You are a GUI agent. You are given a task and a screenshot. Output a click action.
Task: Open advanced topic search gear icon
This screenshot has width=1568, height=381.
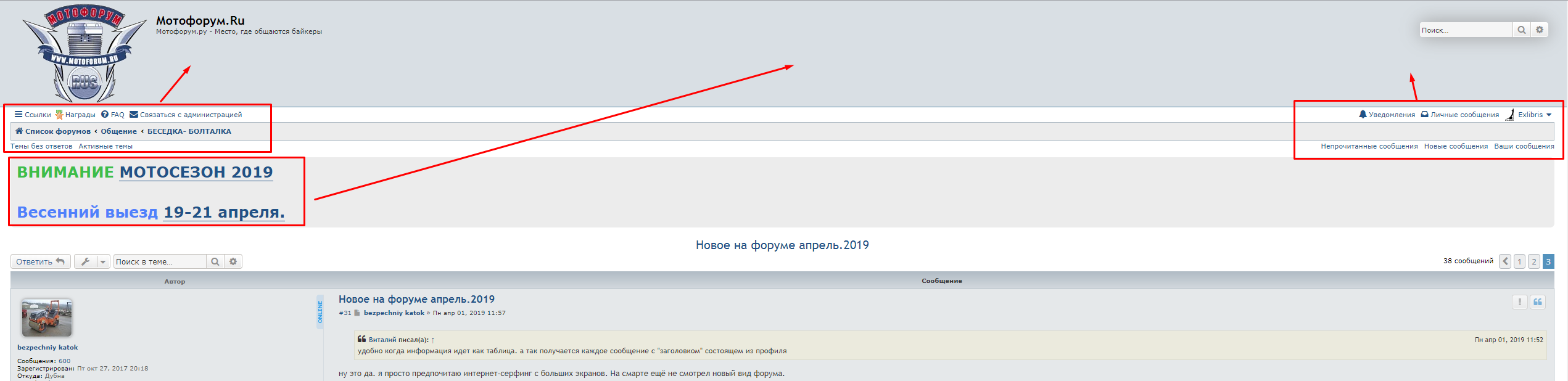[233, 261]
